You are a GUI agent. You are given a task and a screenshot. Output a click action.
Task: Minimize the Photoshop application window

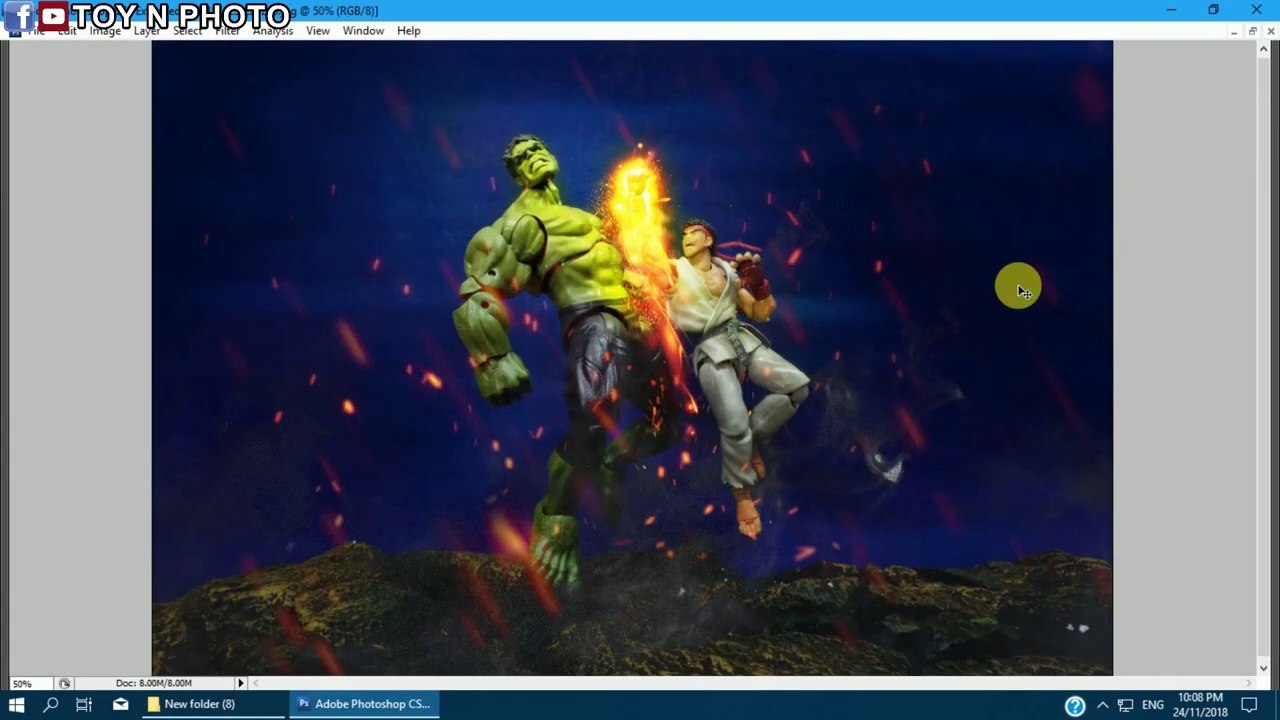1171,10
